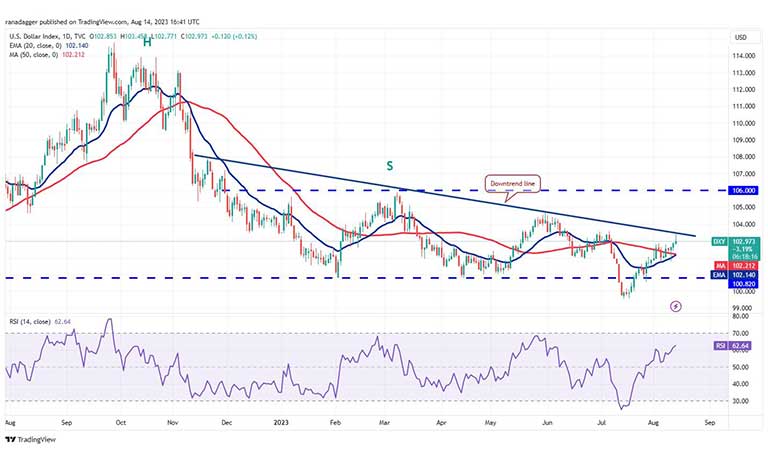Click the blue EMA 102.140 price tag

click(x=736, y=275)
